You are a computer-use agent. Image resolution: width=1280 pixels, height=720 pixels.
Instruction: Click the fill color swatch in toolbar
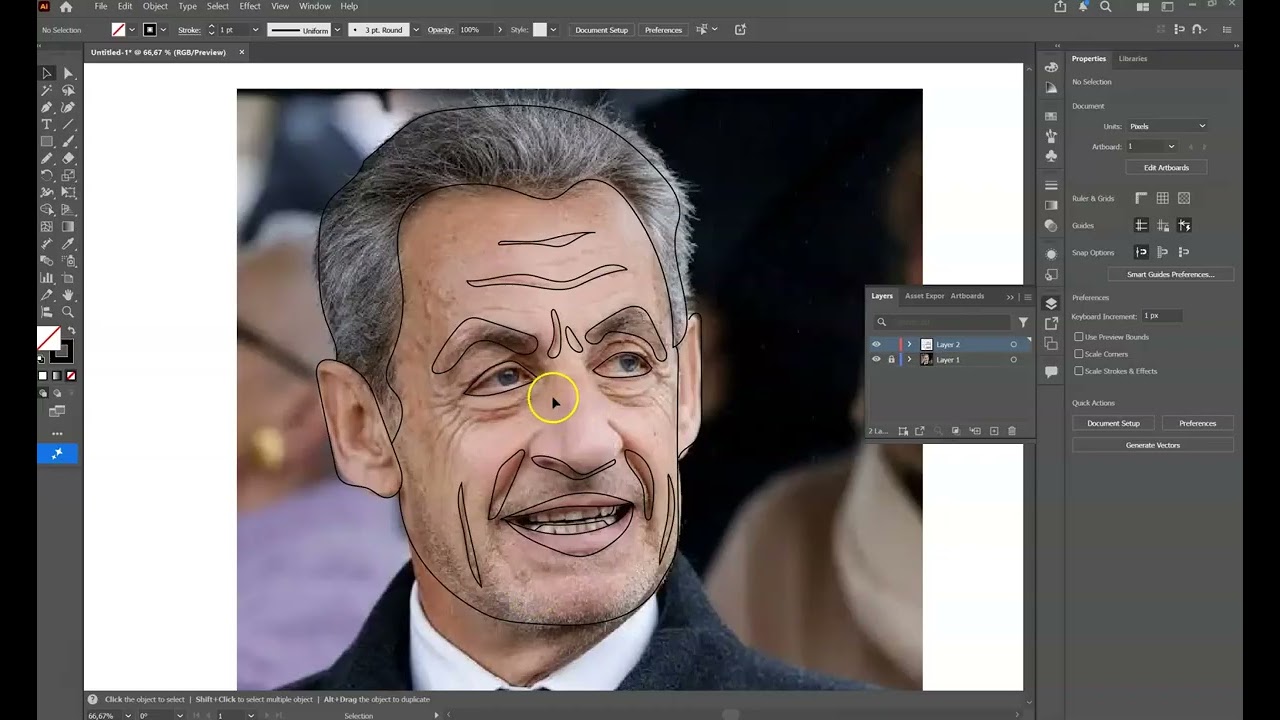48,338
